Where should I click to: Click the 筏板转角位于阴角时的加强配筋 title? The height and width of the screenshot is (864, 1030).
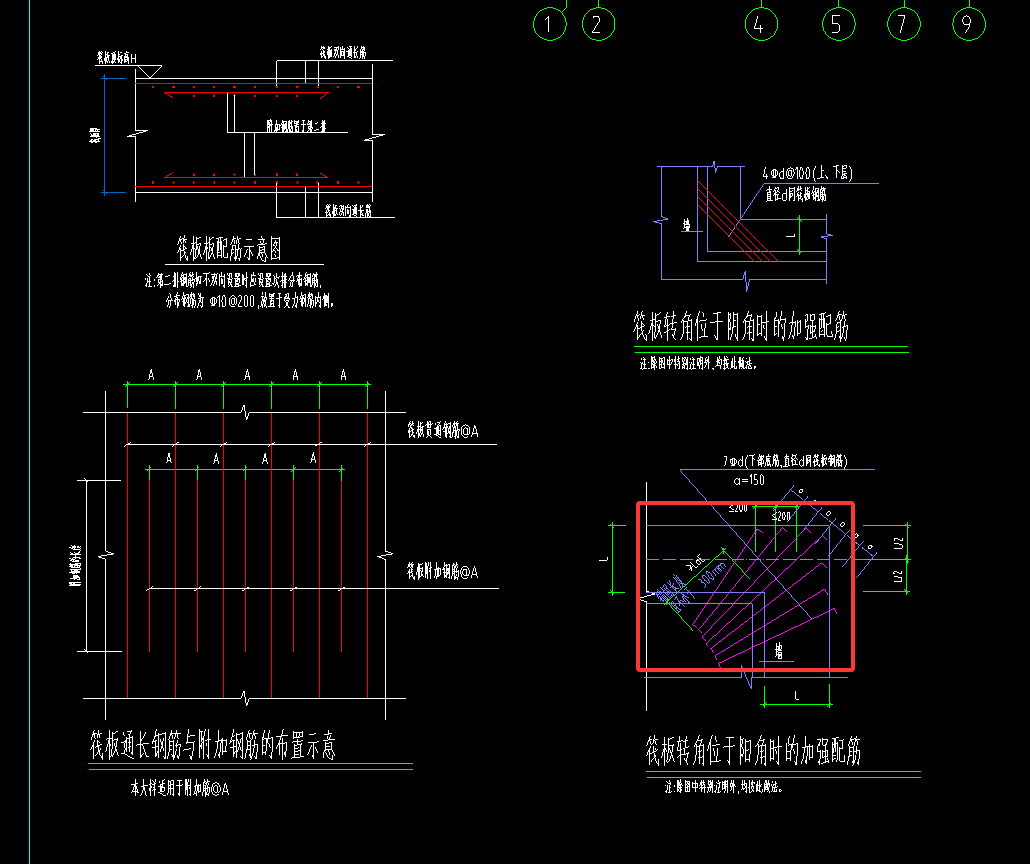click(741, 327)
